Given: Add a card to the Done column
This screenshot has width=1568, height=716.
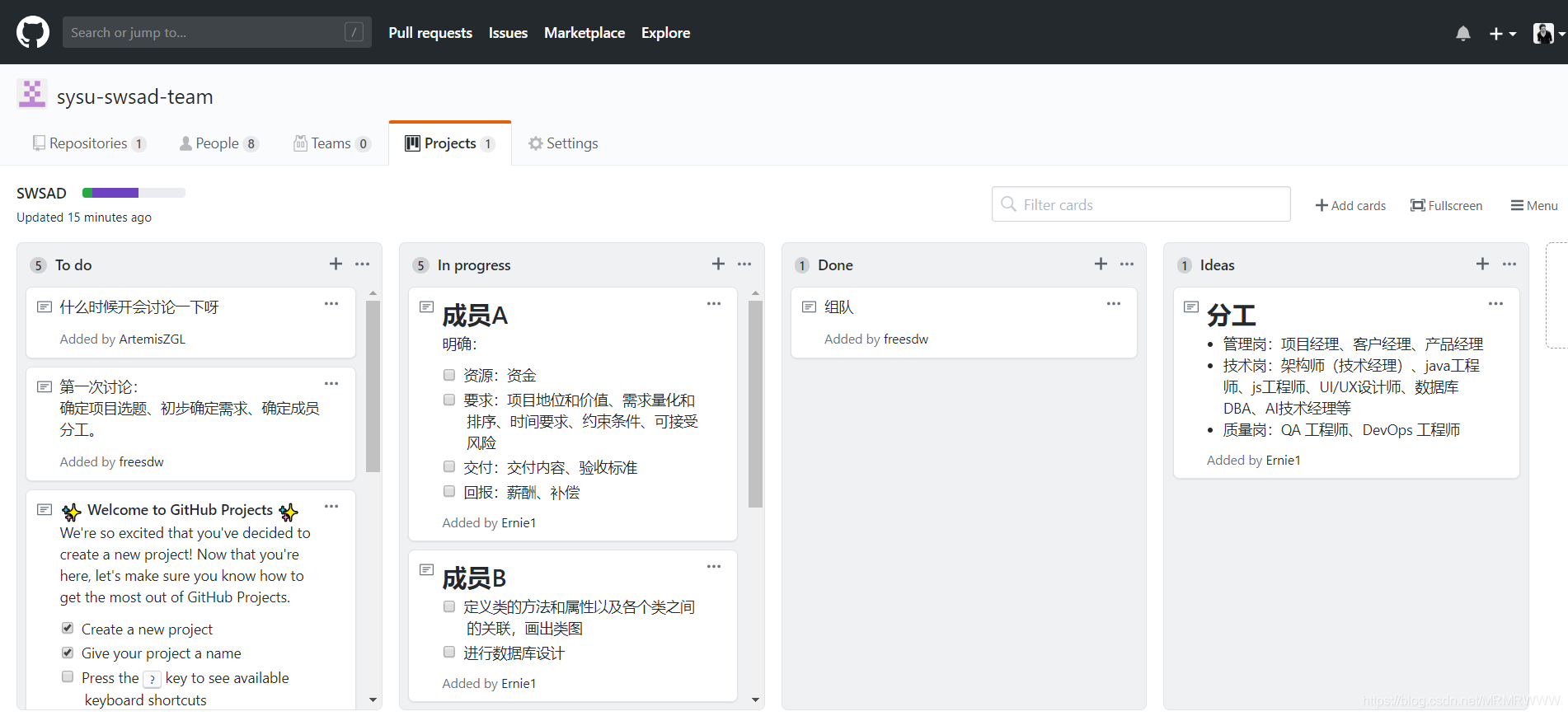Looking at the screenshot, I should click(1101, 264).
